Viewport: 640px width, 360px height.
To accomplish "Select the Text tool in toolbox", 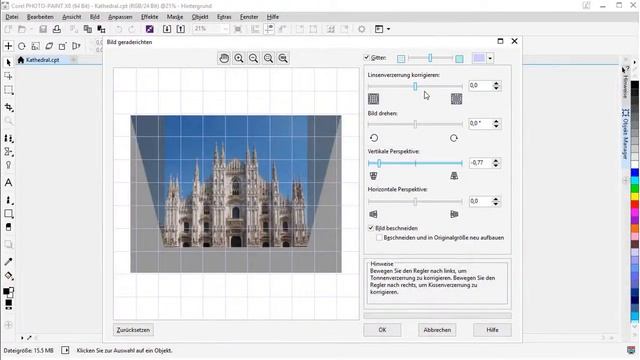I will pos(8,183).
